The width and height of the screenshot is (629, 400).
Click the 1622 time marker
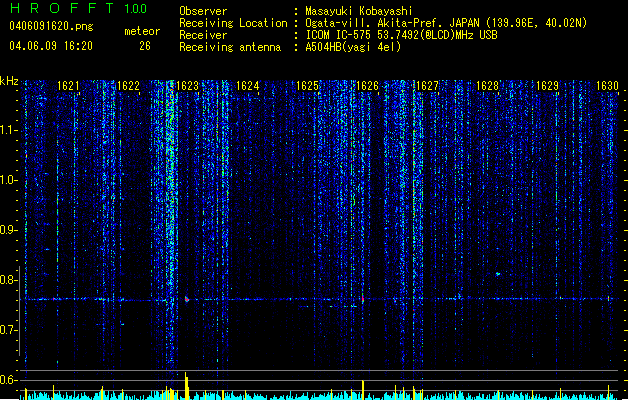(128, 86)
